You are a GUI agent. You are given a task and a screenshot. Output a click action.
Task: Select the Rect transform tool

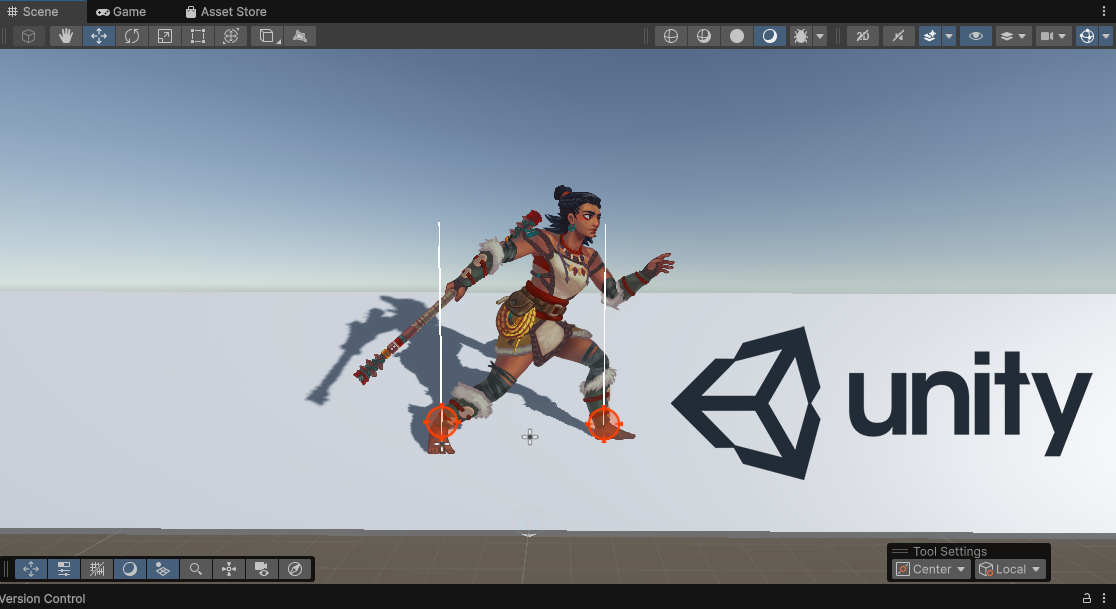click(x=198, y=36)
